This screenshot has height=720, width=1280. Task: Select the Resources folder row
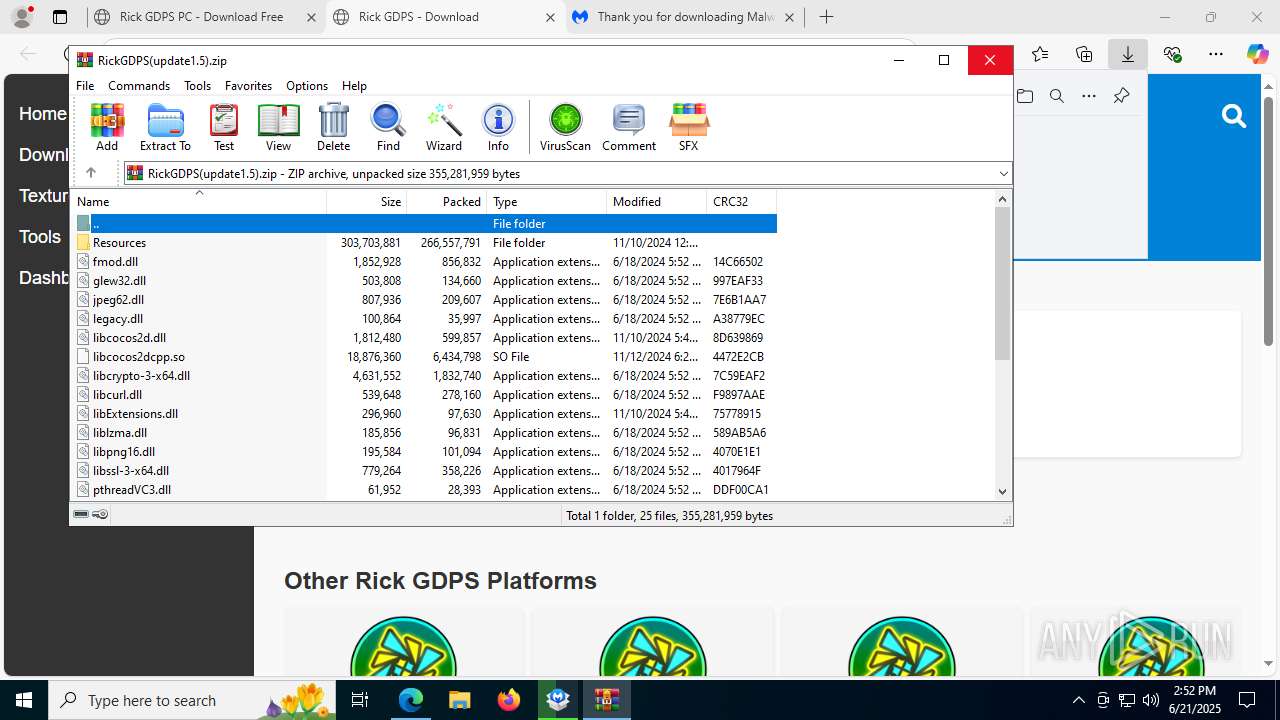pyautogui.click(x=425, y=243)
